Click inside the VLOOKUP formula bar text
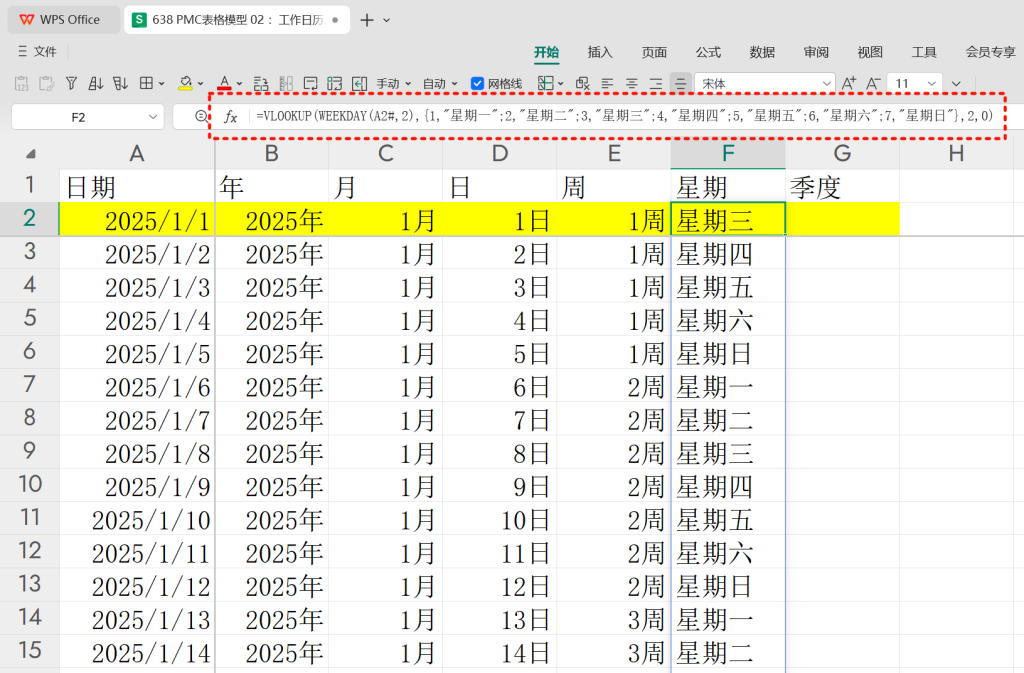This screenshot has width=1024, height=673. pyautogui.click(x=624, y=116)
